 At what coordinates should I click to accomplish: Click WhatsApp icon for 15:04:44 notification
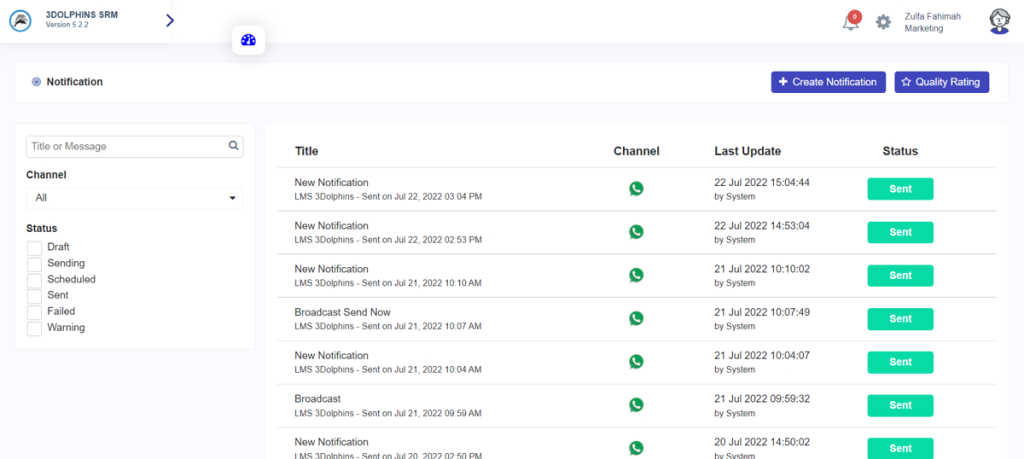pyautogui.click(x=636, y=189)
